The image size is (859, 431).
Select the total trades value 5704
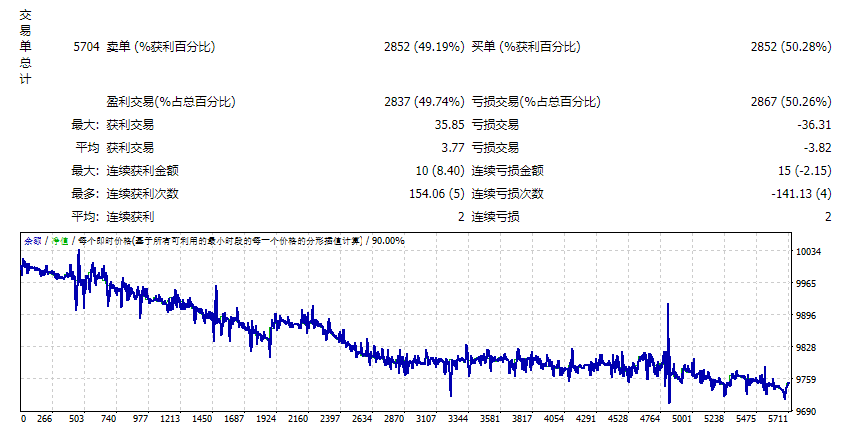click(x=87, y=47)
